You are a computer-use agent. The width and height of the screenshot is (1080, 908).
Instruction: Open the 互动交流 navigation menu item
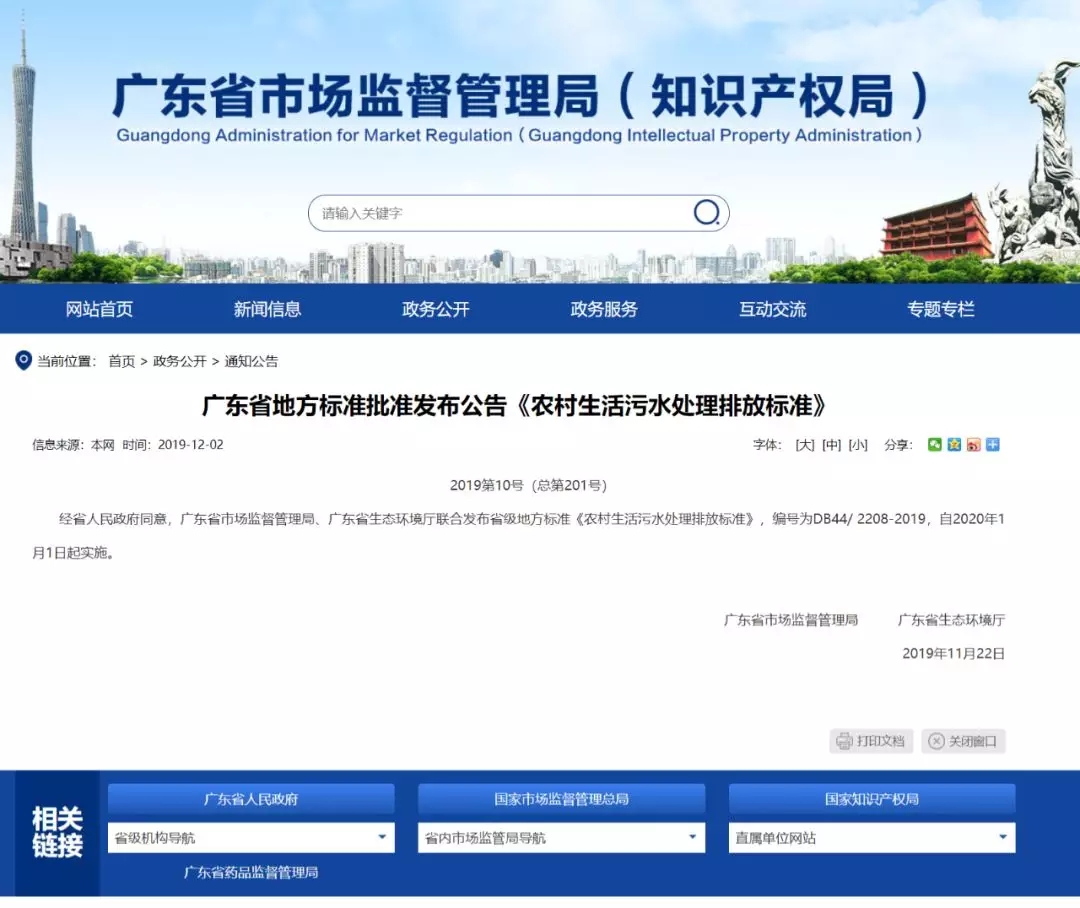(x=772, y=309)
